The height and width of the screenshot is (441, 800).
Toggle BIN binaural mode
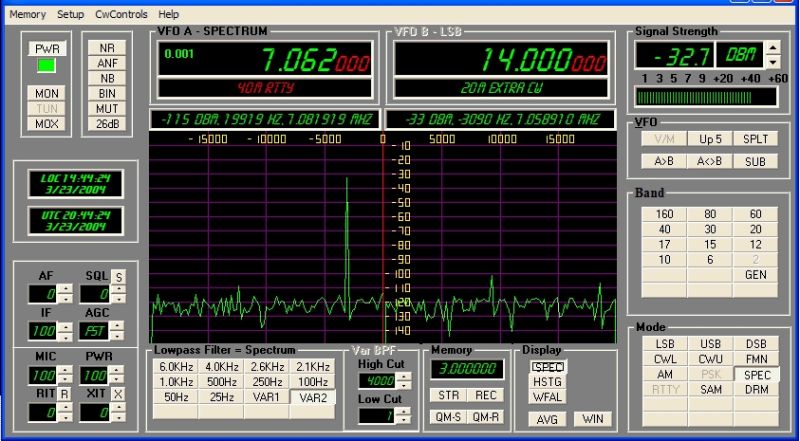tap(107, 93)
